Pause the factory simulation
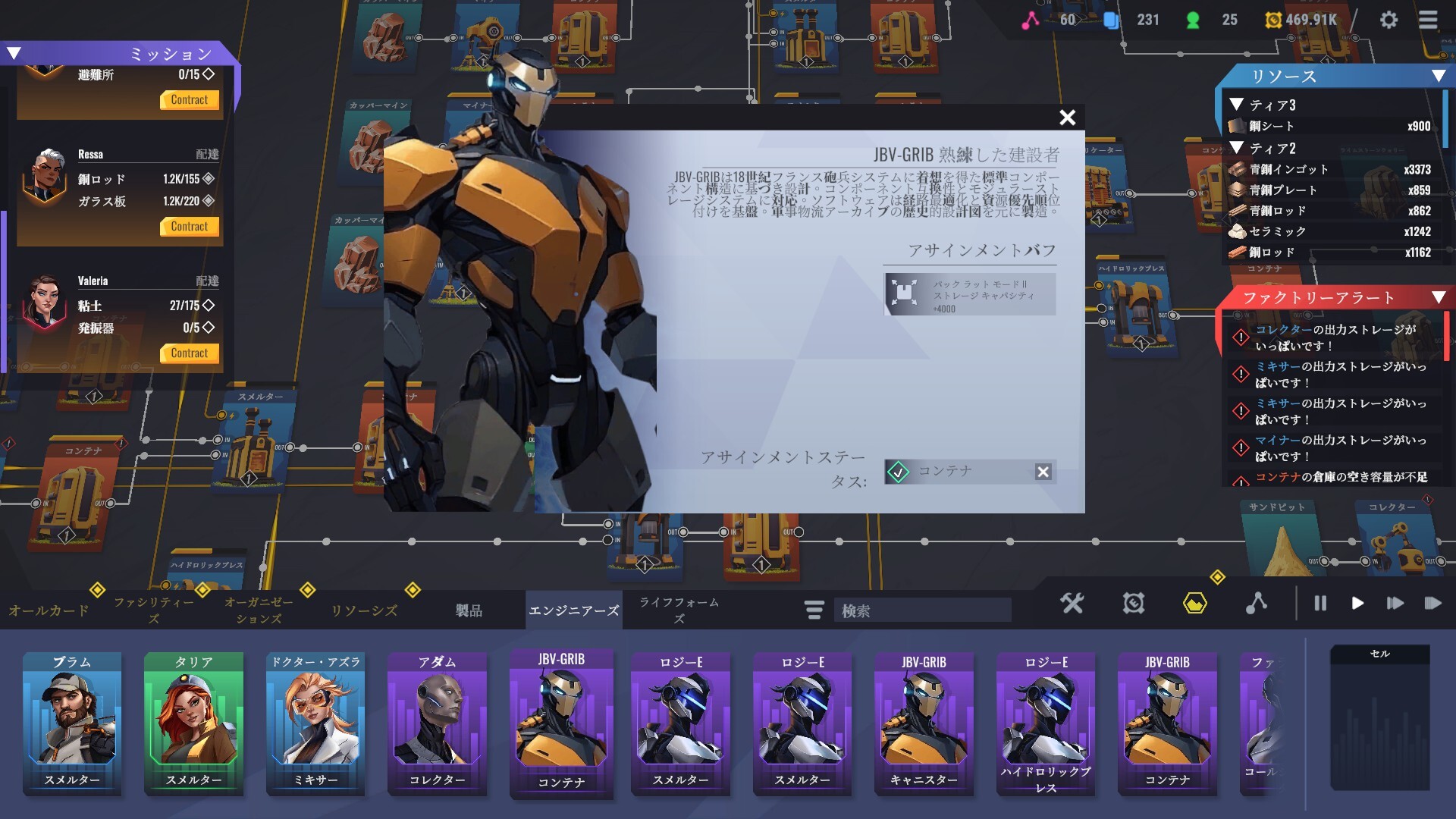The height and width of the screenshot is (819, 1456). coord(1320,603)
